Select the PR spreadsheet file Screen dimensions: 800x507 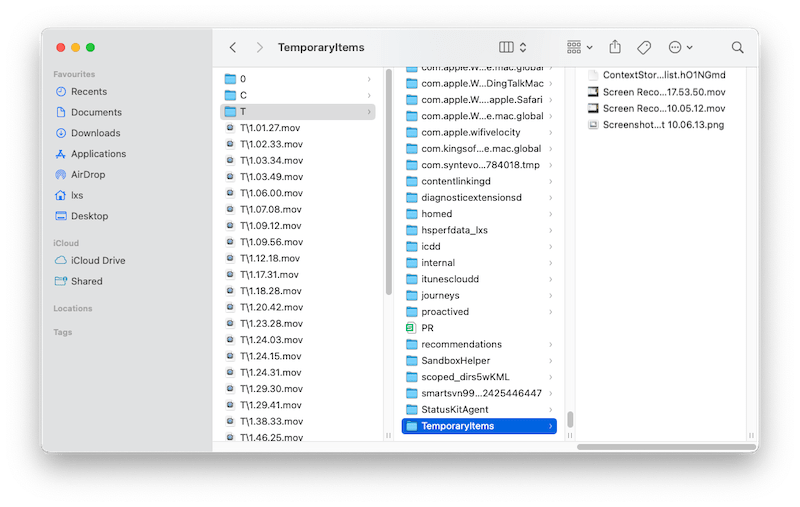click(479, 328)
